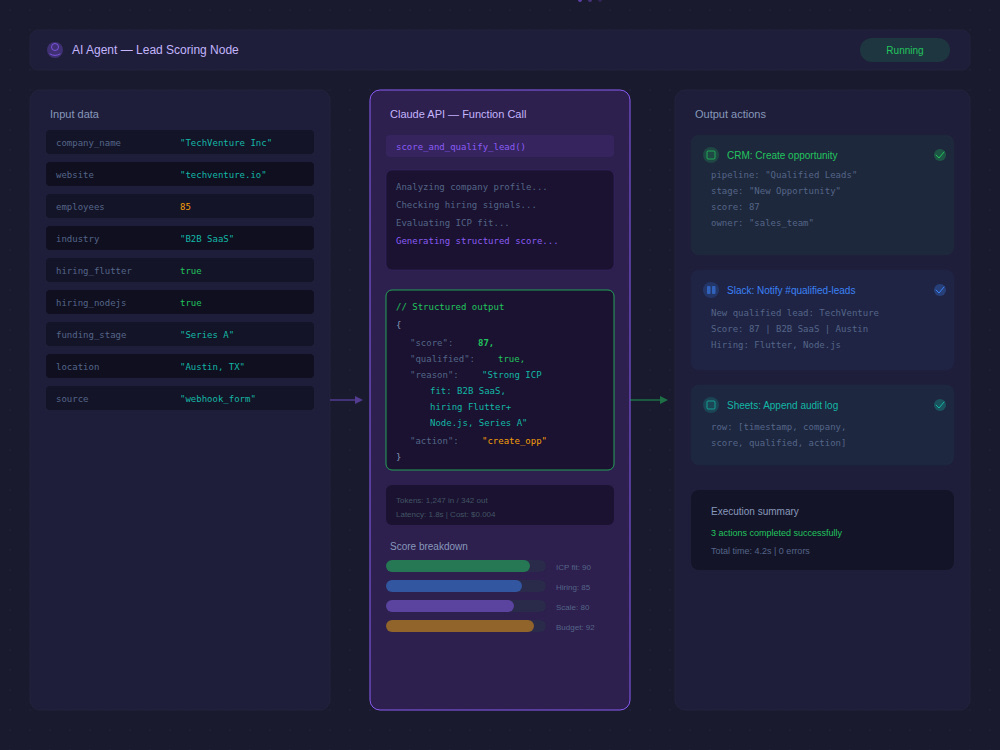Click the teal checkmark on Sheets card
The width and height of the screenshot is (1000, 750).
point(939,405)
